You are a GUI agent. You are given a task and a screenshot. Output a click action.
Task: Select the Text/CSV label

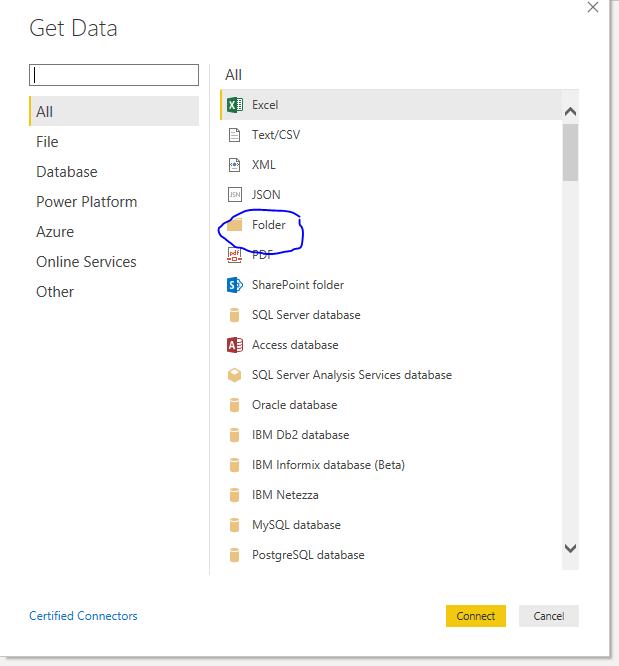(x=276, y=135)
